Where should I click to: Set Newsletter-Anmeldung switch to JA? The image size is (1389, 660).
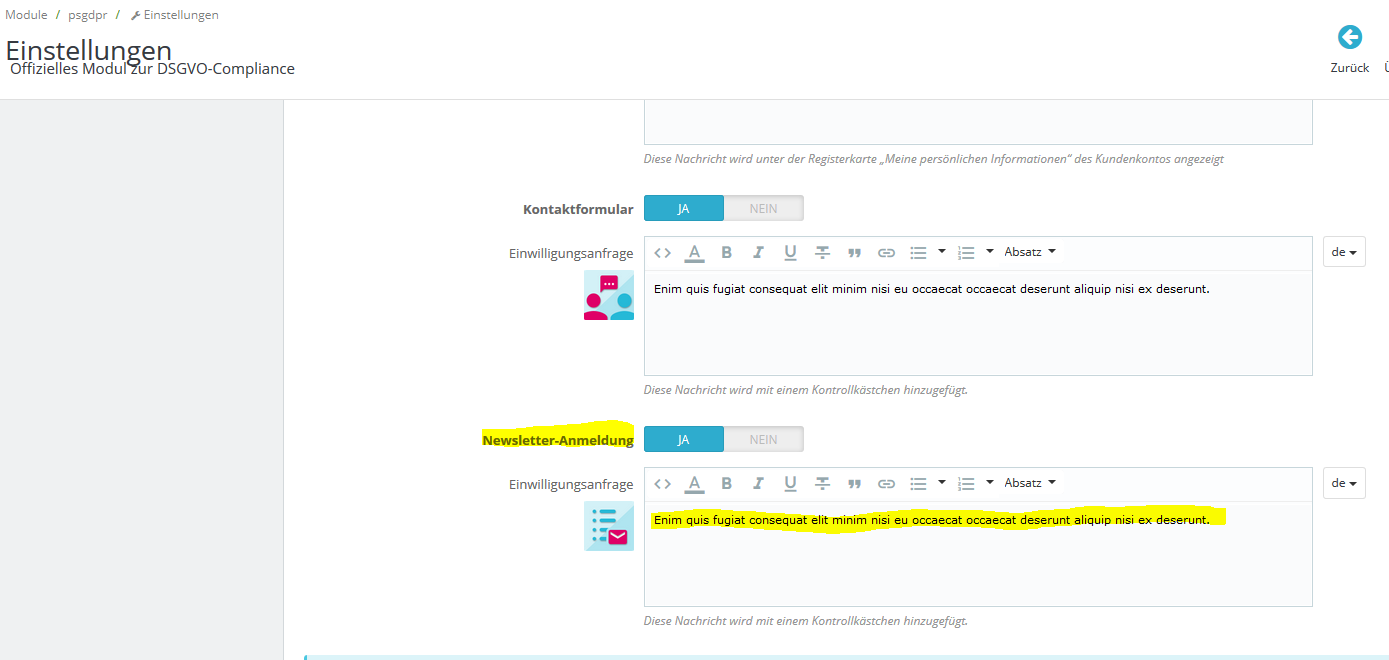pyautogui.click(x=684, y=439)
